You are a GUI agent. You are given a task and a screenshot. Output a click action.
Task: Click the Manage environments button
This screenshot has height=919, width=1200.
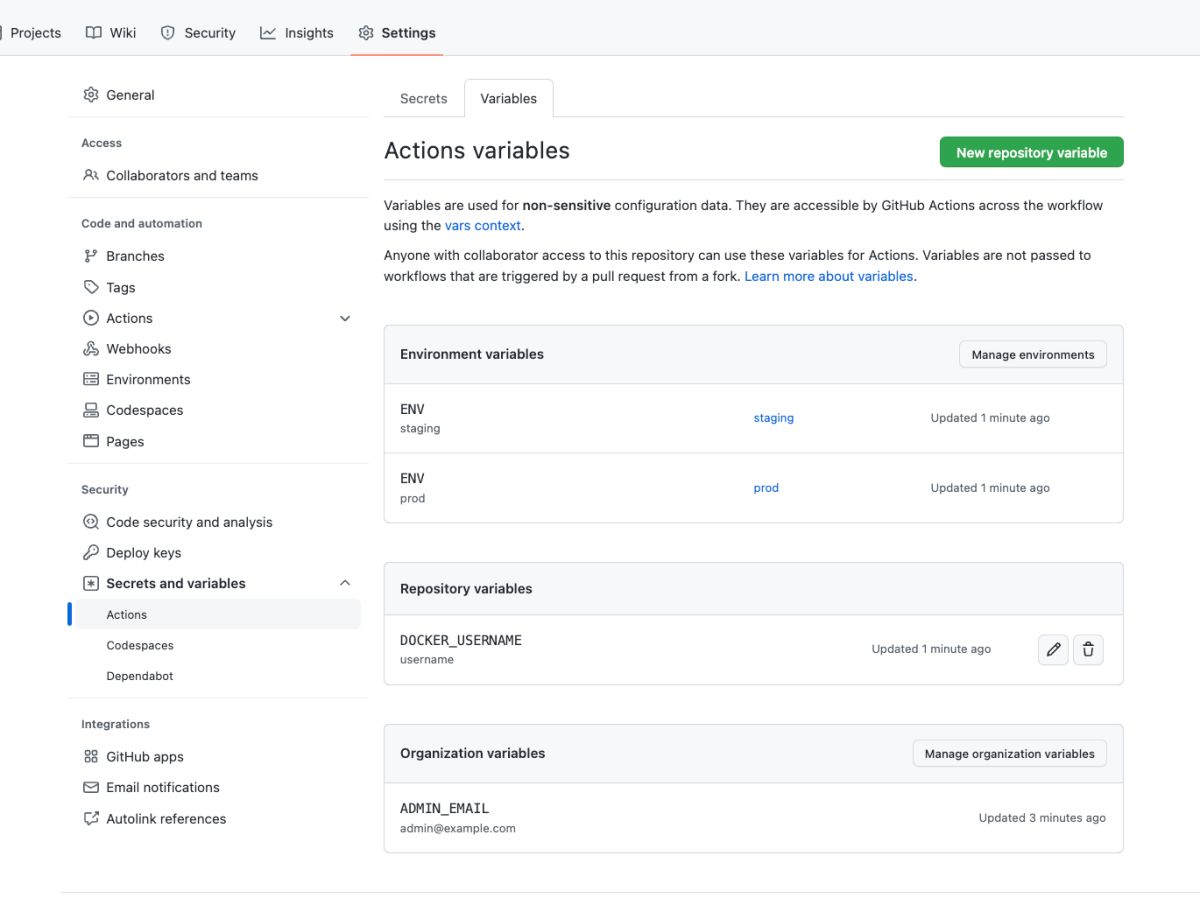tap(1032, 355)
